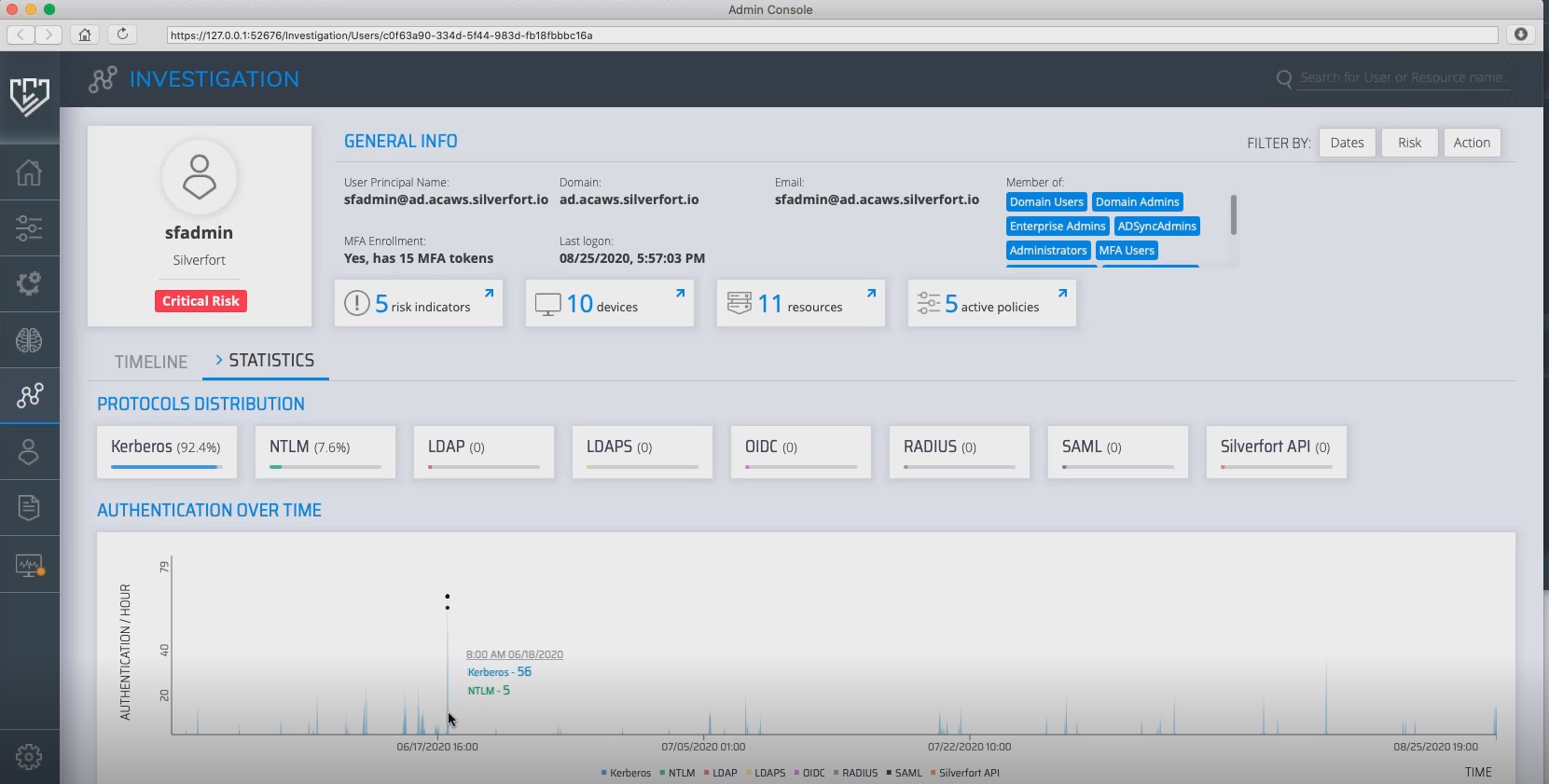The width and height of the screenshot is (1549, 784).
Task: Click the '07/22/2020 10:00' axis label
Action: tap(969, 747)
